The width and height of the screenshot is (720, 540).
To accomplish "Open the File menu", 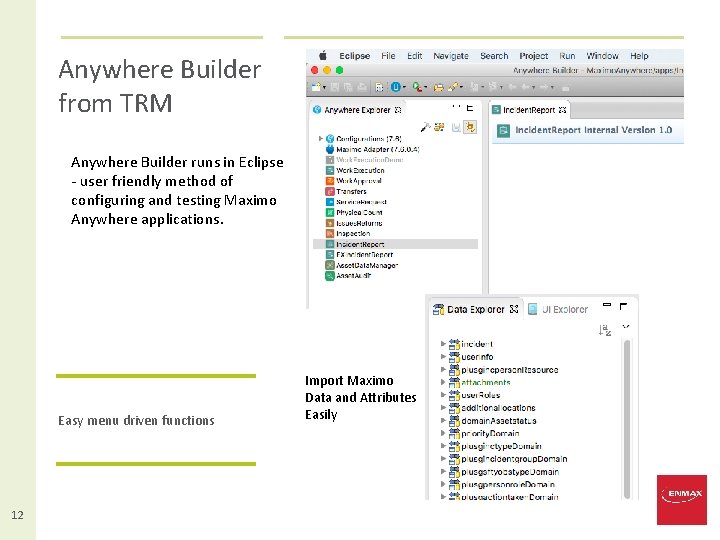I will pyautogui.click(x=388, y=56).
